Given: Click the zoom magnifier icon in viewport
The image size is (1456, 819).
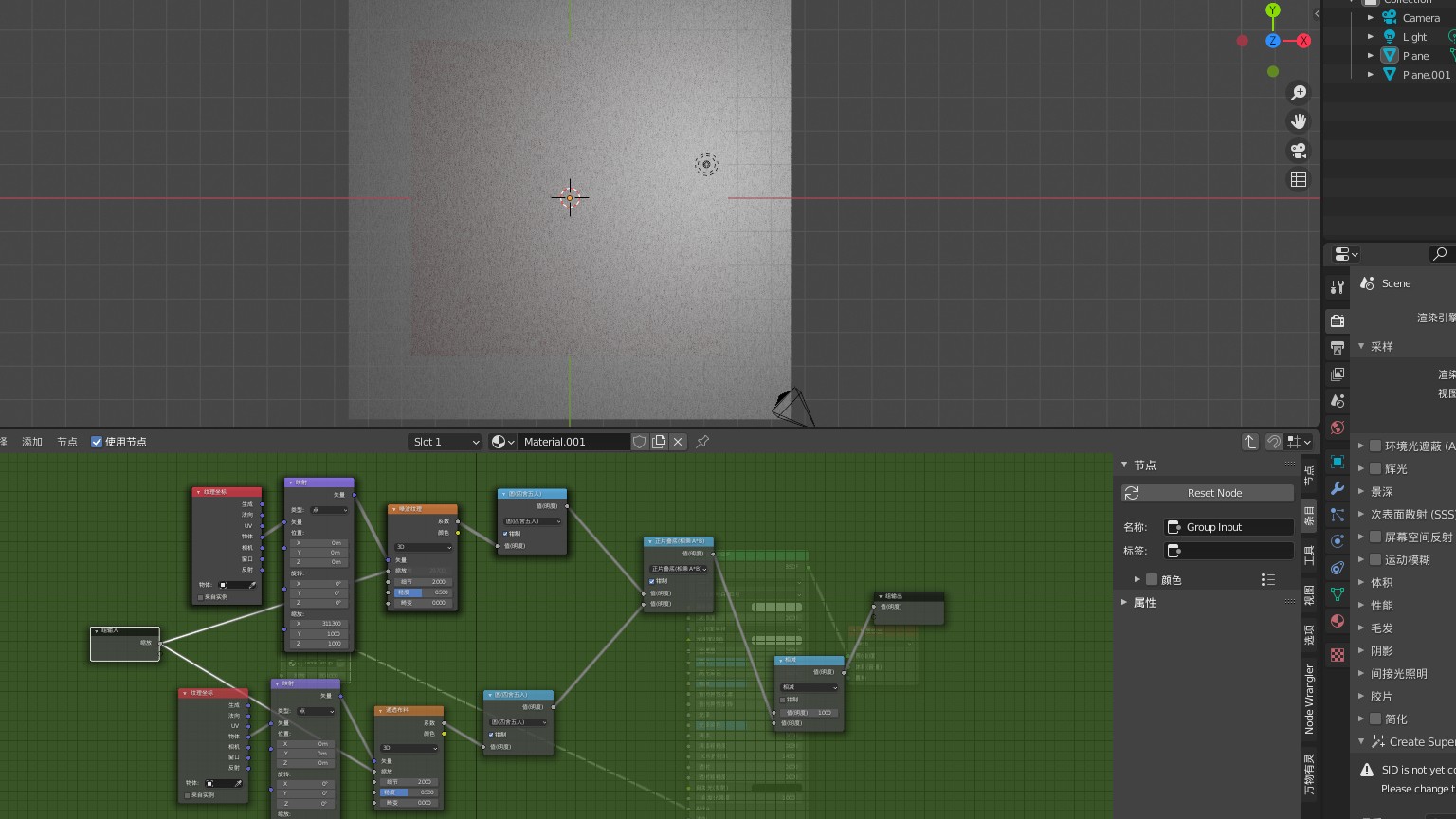Looking at the screenshot, I should coord(1299,93).
